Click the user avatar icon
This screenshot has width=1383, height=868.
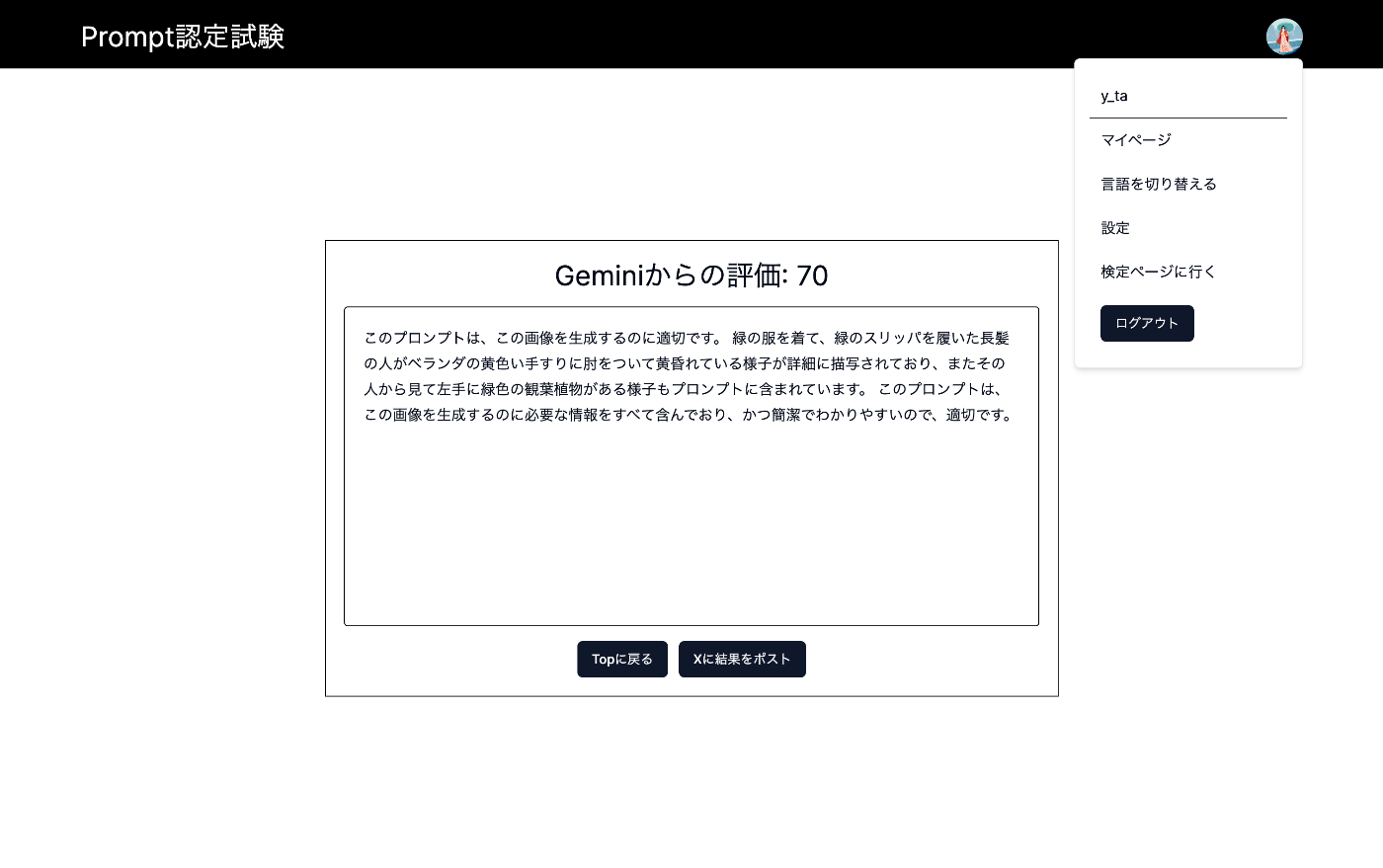click(x=1284, y=37)
